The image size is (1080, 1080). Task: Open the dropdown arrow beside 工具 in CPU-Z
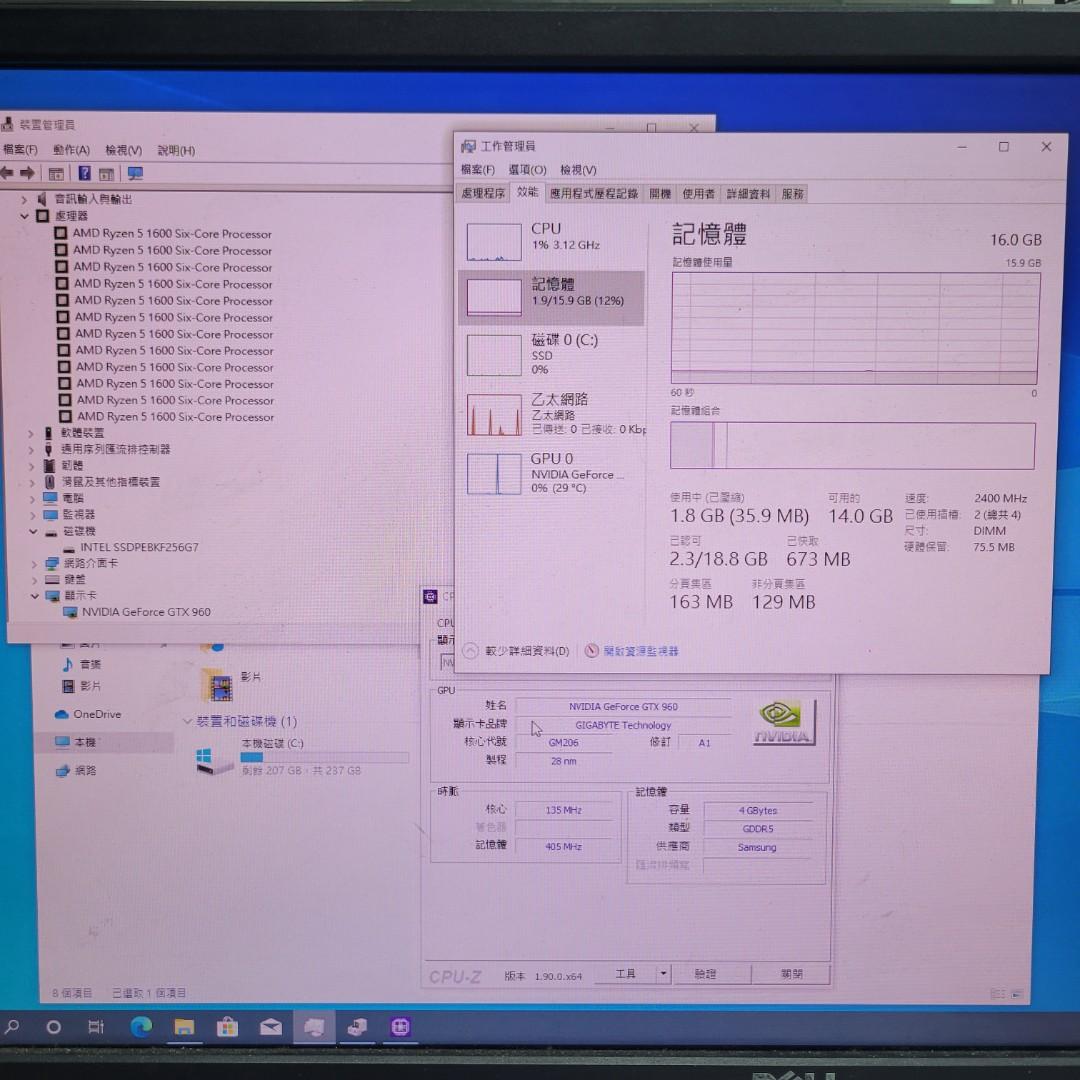point(663,974)
